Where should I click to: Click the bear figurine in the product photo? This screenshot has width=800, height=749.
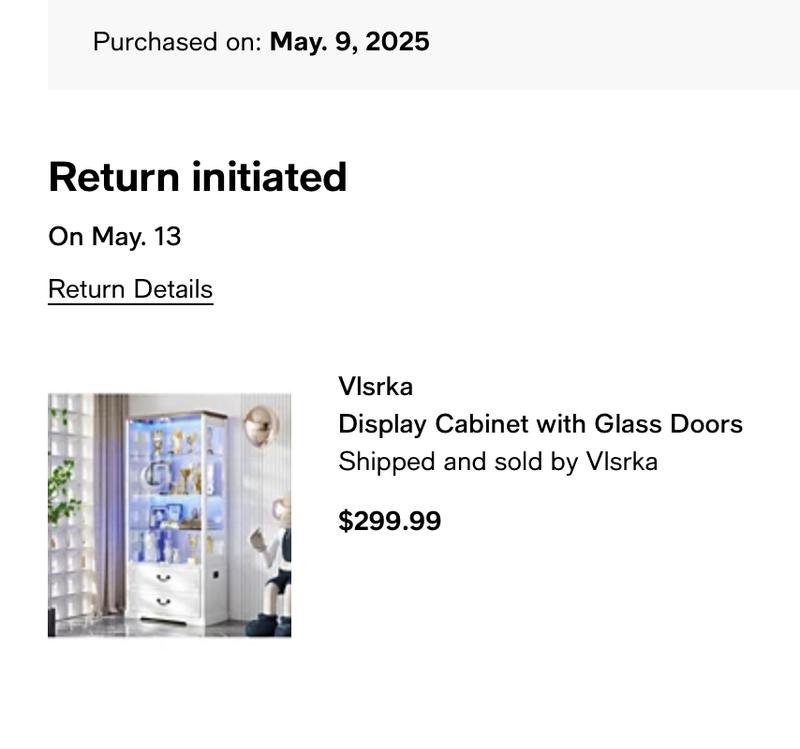(x=271, y=566)
